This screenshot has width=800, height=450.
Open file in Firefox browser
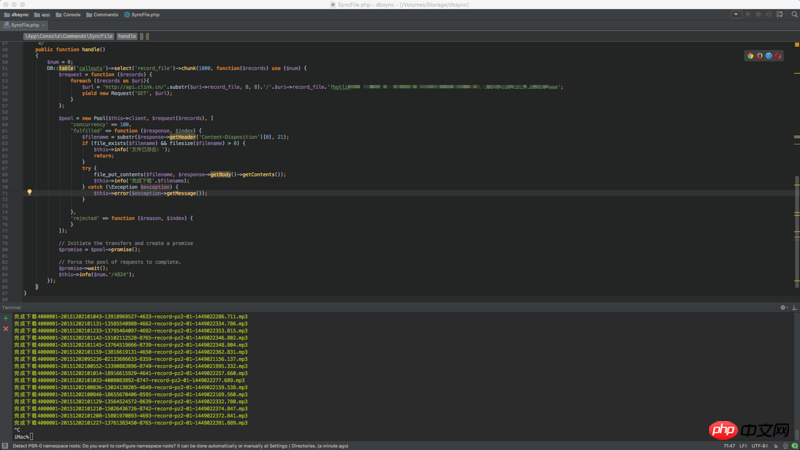point(760,56)
